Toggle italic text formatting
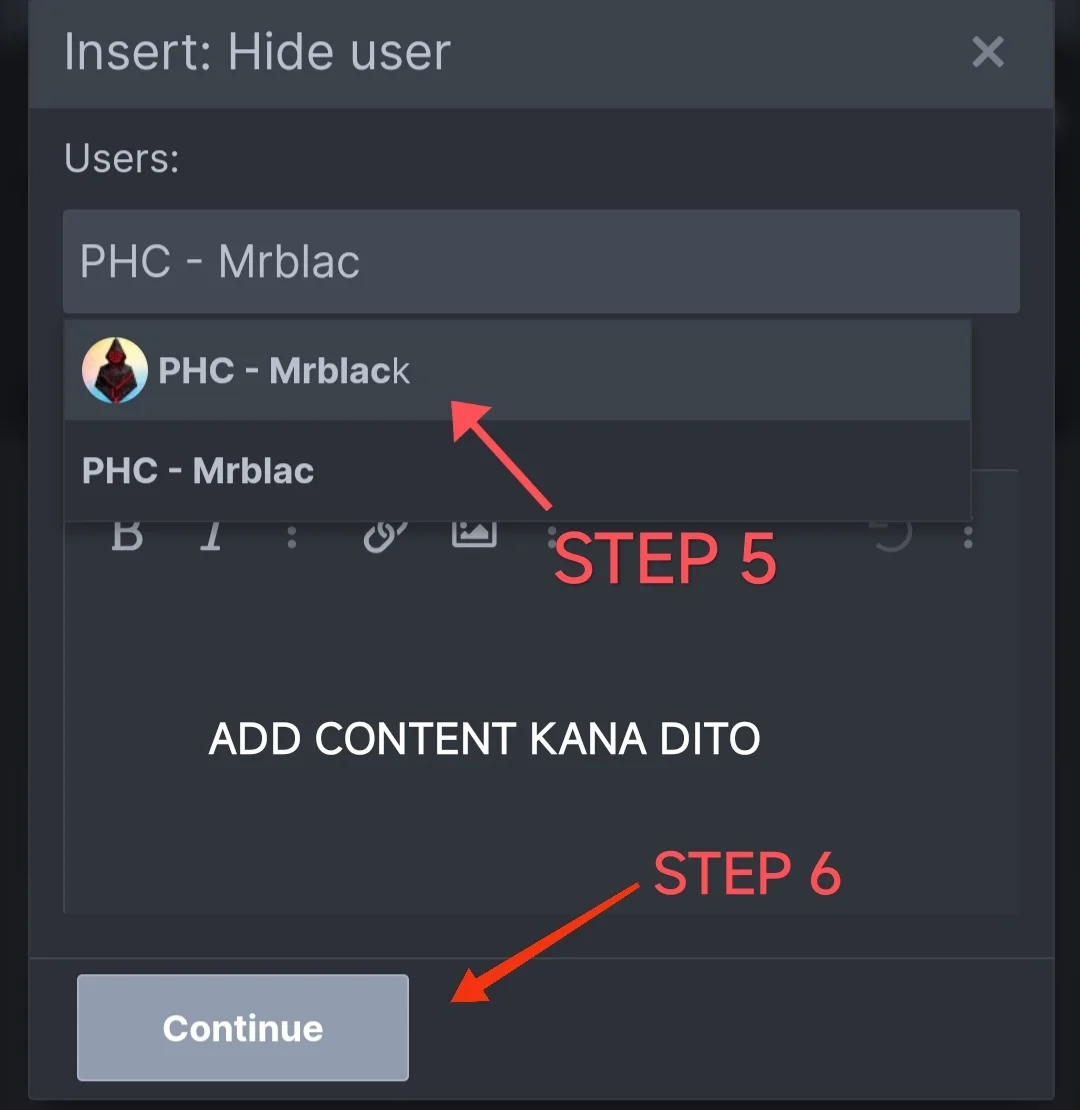Viewport: 1080px width, 1110px height. pyautogui.click(x=212, y=536)
